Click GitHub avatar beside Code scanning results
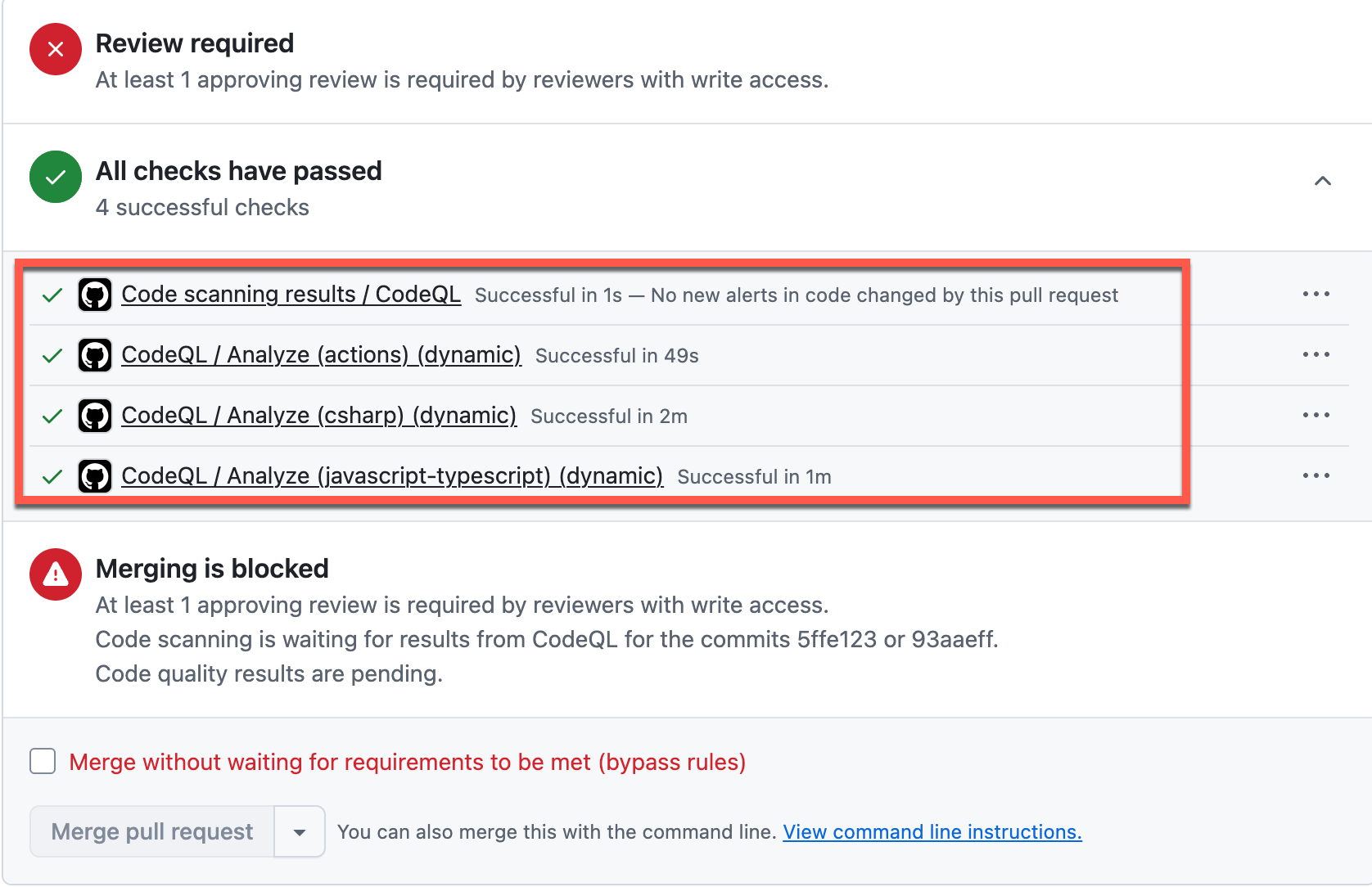The height and width of the screenshot is (887, 1372). [95, 295]
